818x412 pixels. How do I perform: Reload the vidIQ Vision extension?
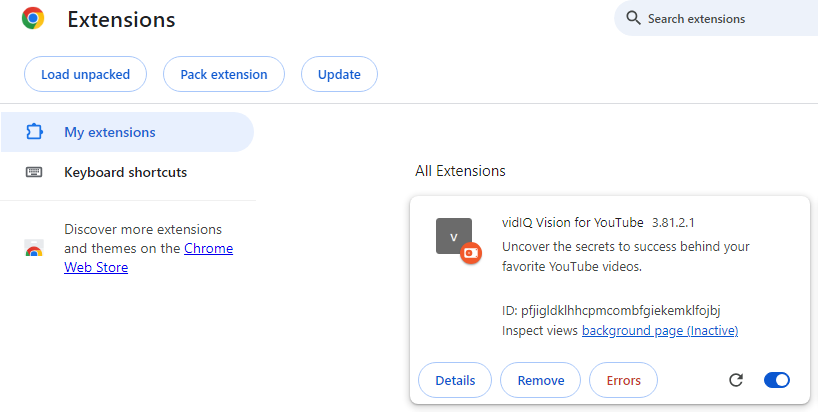(x=736, y=380)
